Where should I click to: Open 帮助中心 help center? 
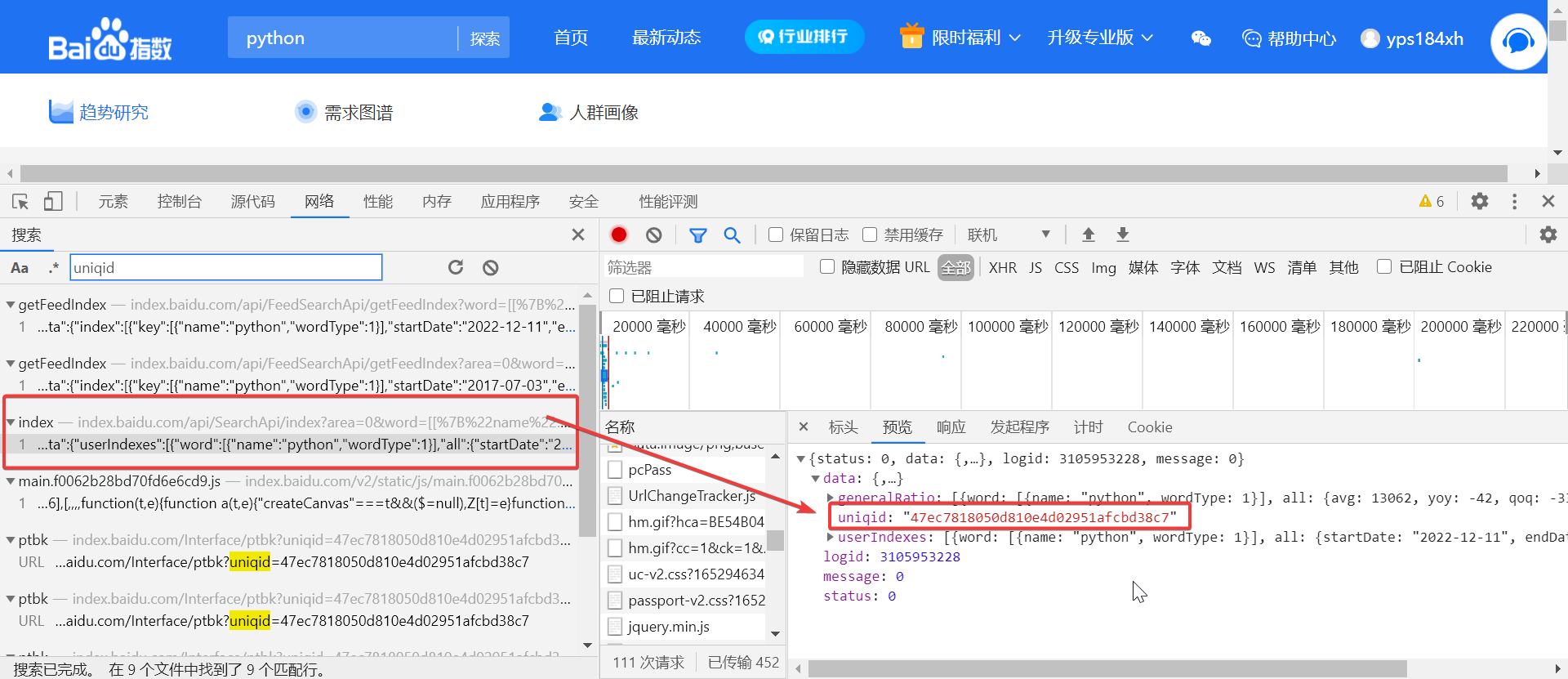[x=1289, y=38]
